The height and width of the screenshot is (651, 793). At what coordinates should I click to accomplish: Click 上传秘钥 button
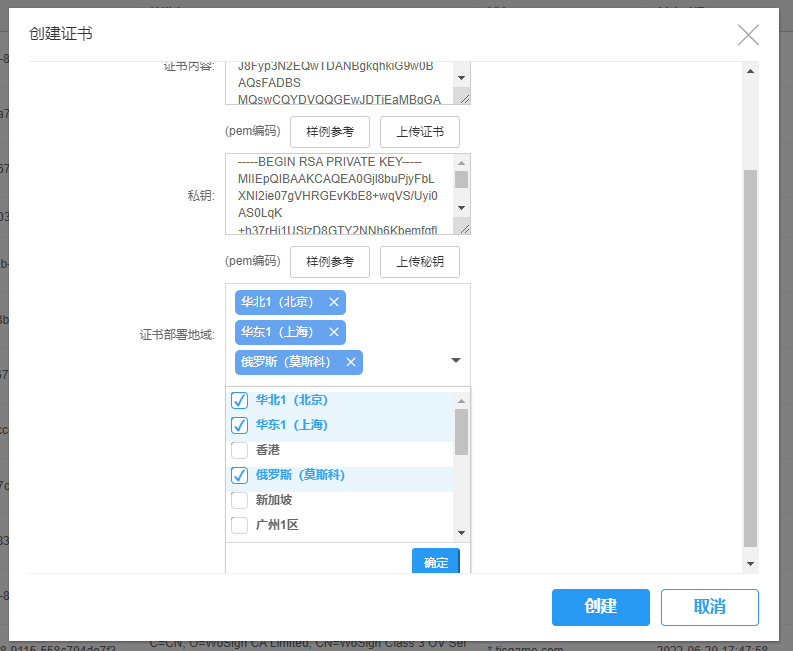(x=419, y=262)
